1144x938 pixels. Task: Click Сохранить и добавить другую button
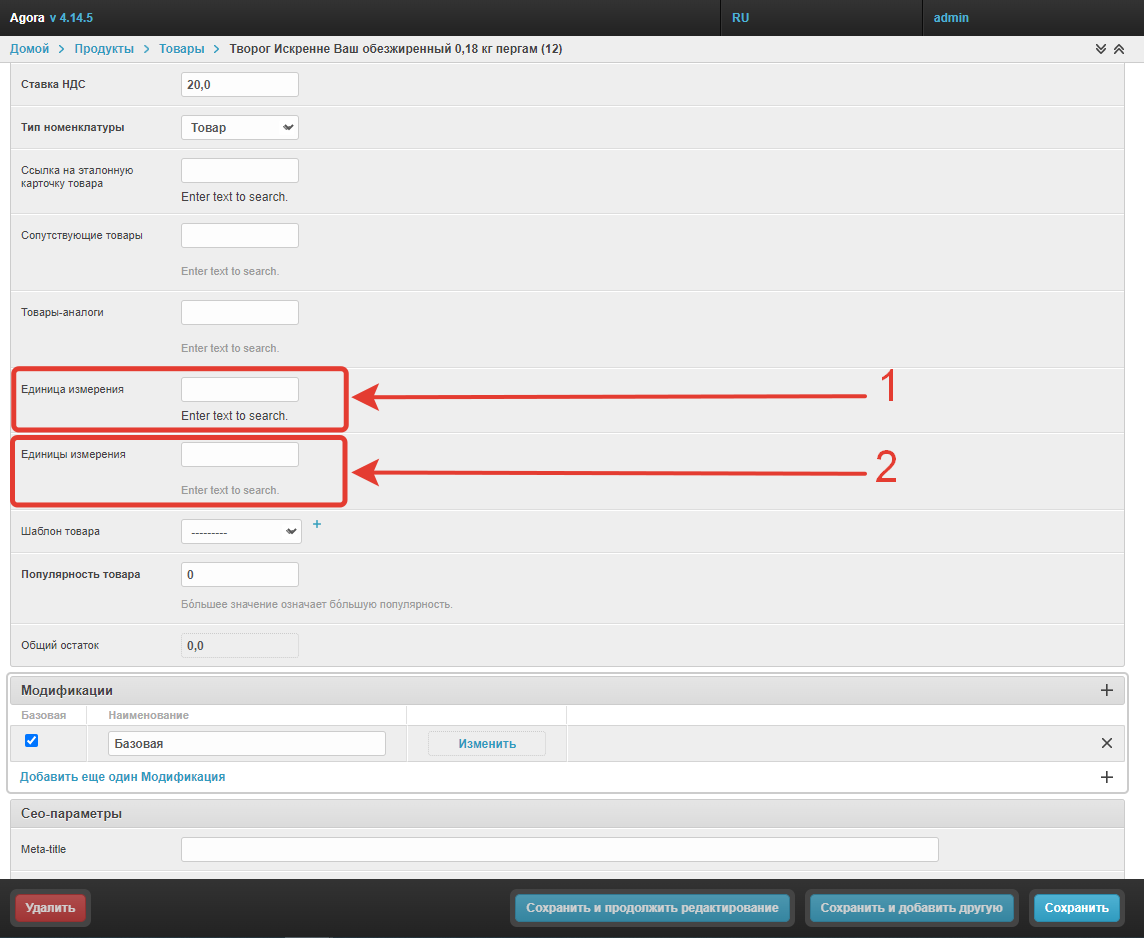point(911,908)
